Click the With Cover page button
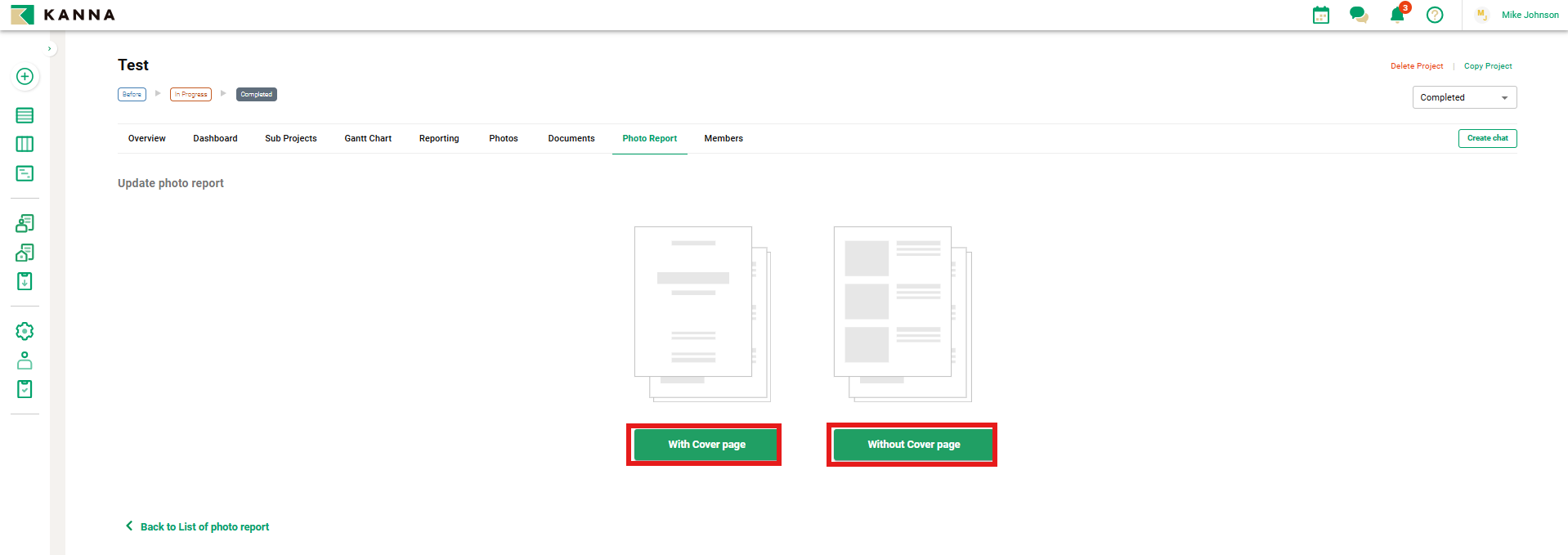This screenshot has width=1568, height=555. 706,445
